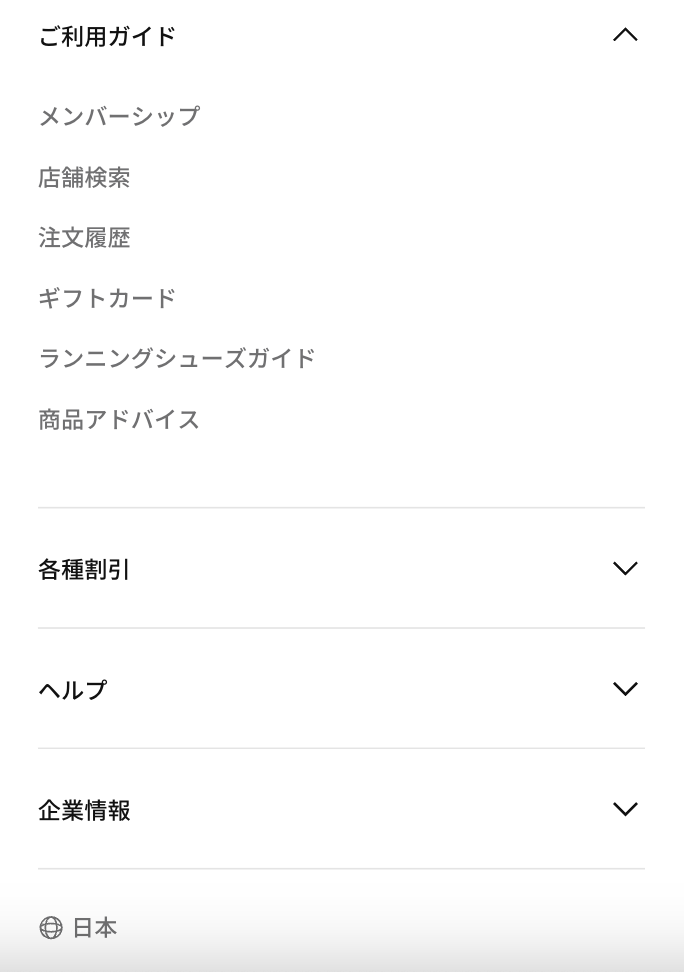Screen dimensions: 684x972
Task: Open the メンバーシップ link
Action: pyautogui.click(x=119, y=117)
